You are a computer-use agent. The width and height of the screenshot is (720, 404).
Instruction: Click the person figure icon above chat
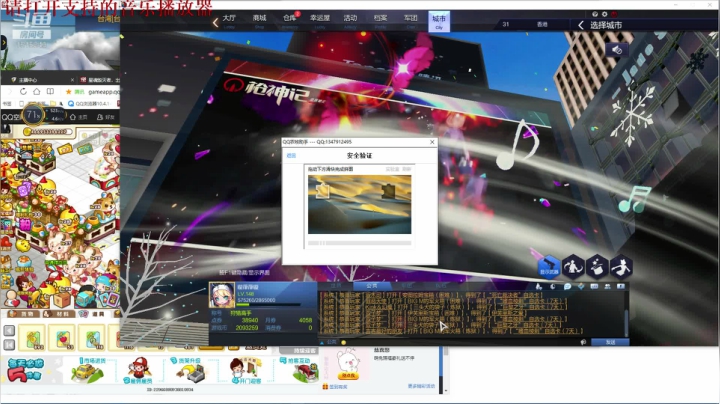539,286
